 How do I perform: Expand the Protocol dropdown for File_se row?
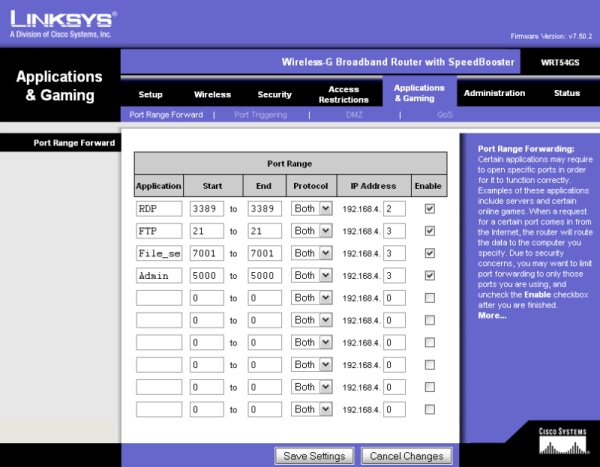pos(311,253)
